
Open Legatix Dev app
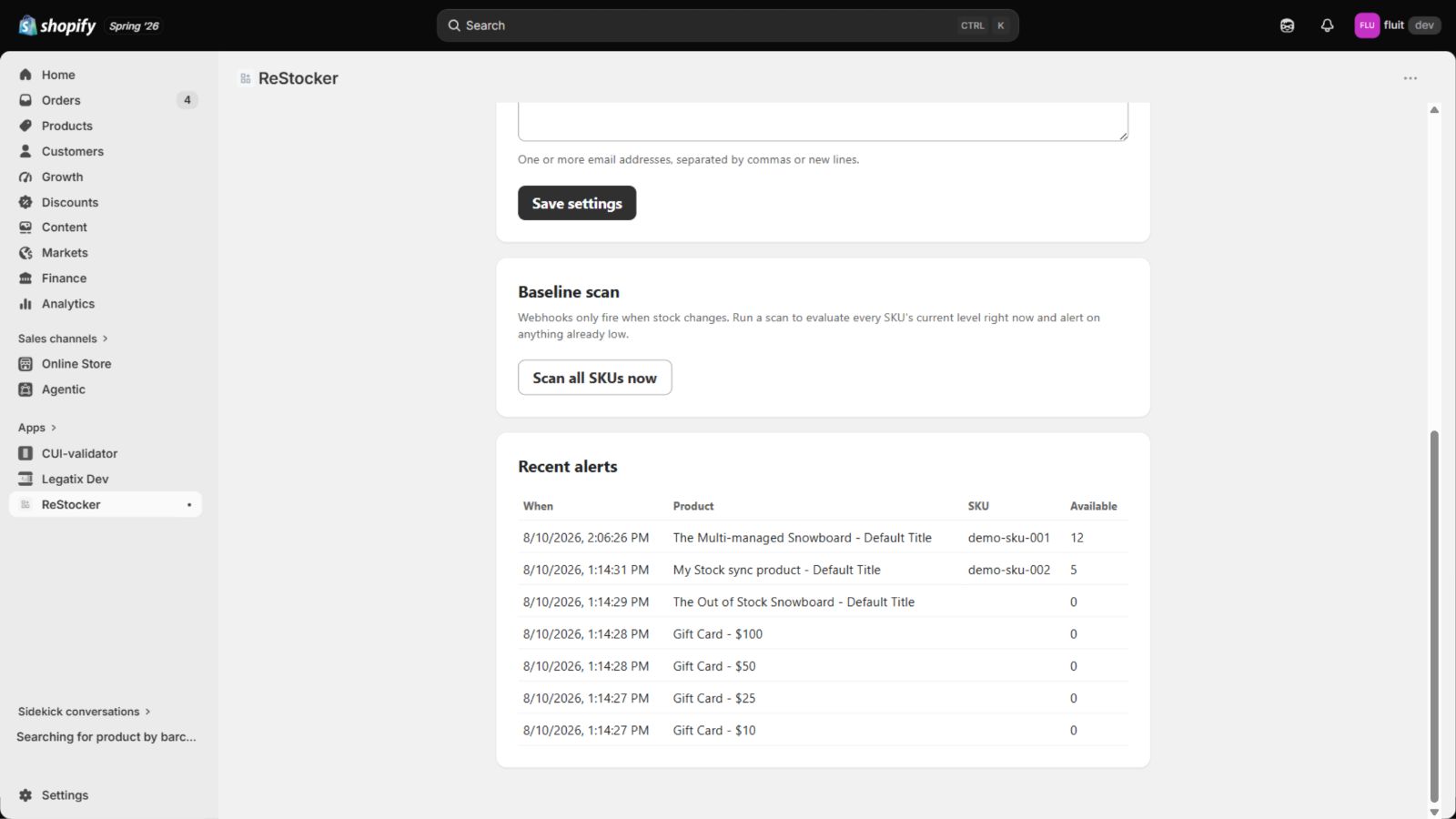[x=106, y=479]
